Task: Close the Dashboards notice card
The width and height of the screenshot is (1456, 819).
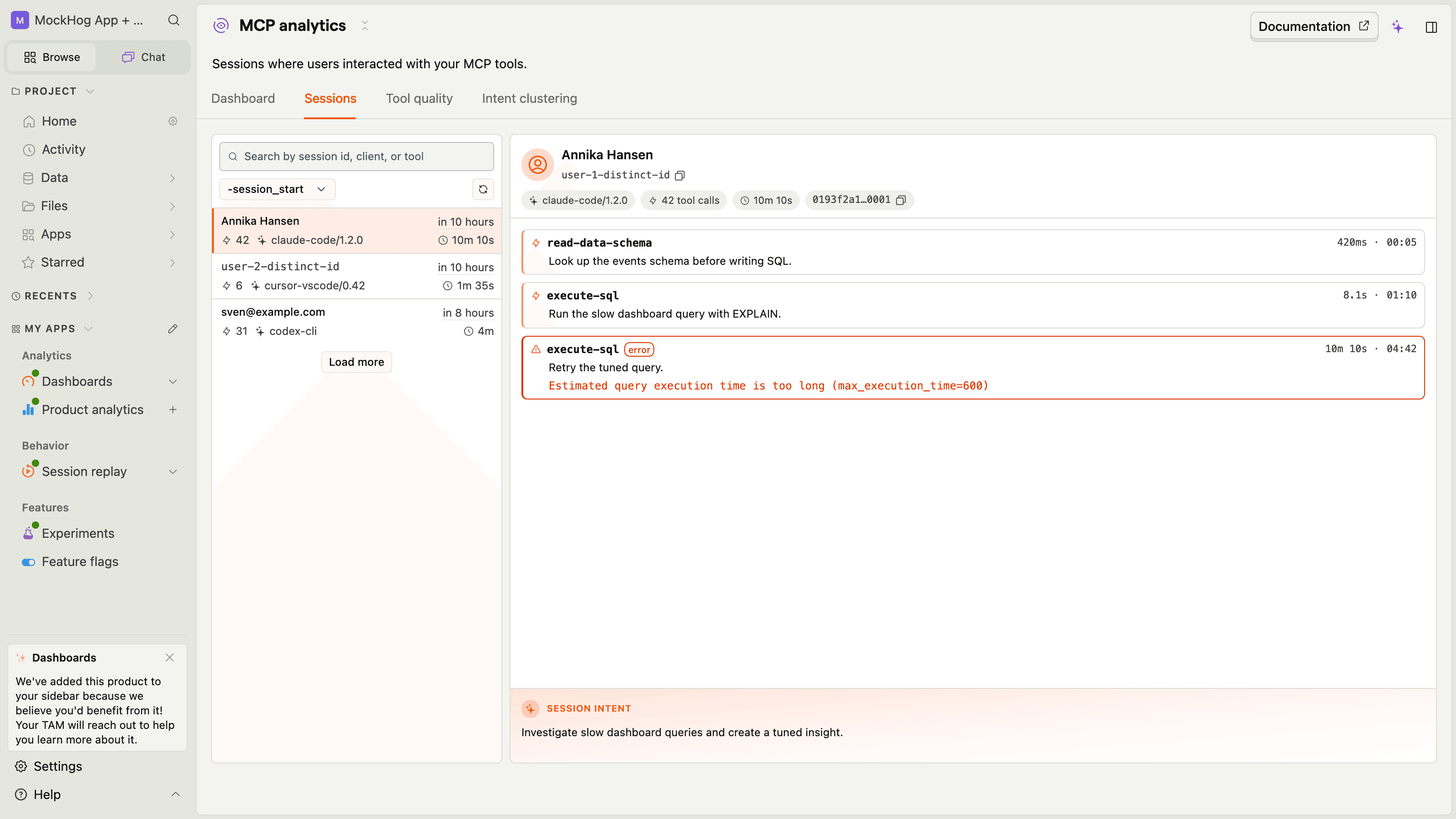Action: [x=170, y=657]
